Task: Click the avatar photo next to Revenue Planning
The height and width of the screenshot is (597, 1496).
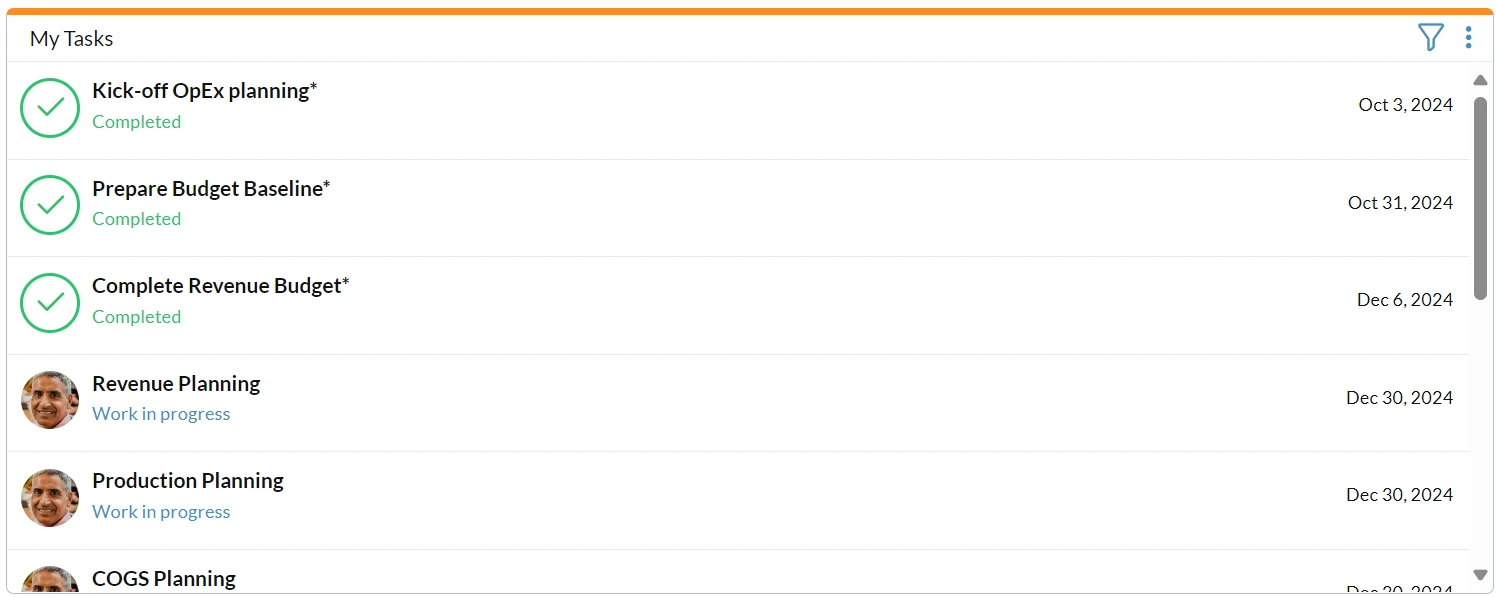Action: coord(50,400)
